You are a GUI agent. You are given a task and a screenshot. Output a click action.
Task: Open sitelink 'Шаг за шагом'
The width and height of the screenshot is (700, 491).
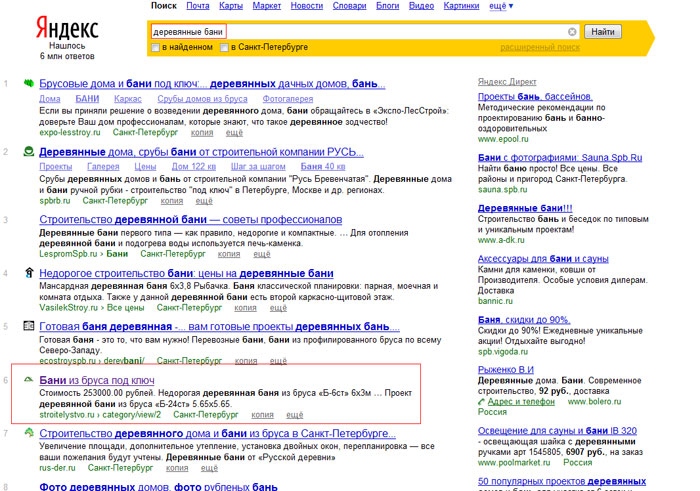[258, 166]
